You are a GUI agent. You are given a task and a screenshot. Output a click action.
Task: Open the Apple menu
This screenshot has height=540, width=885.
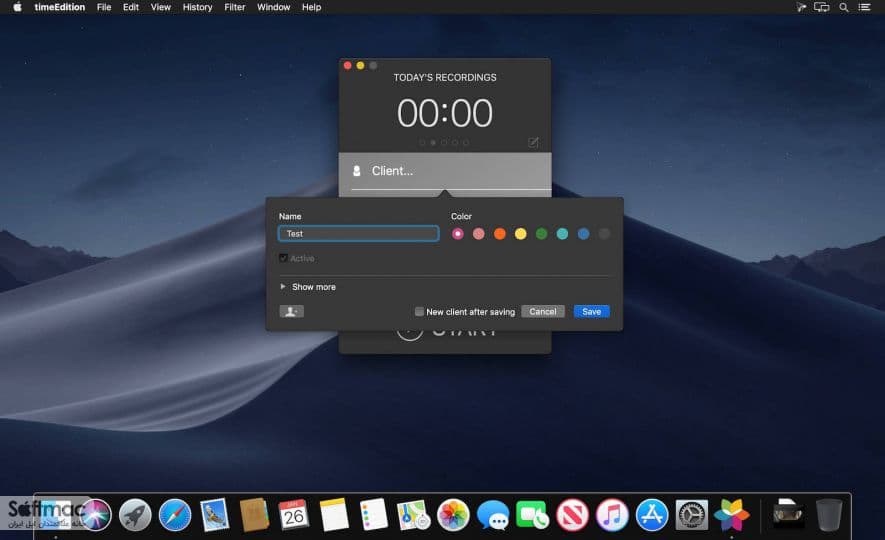tap(17, 7)
